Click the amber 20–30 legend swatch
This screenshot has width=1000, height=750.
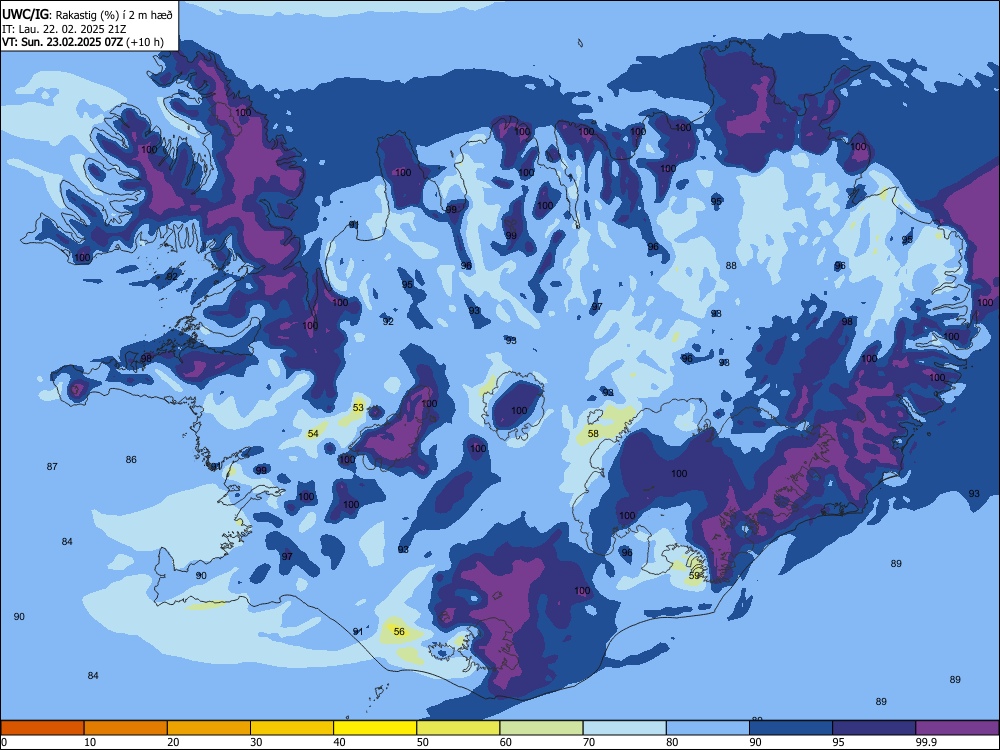[209, 728]
